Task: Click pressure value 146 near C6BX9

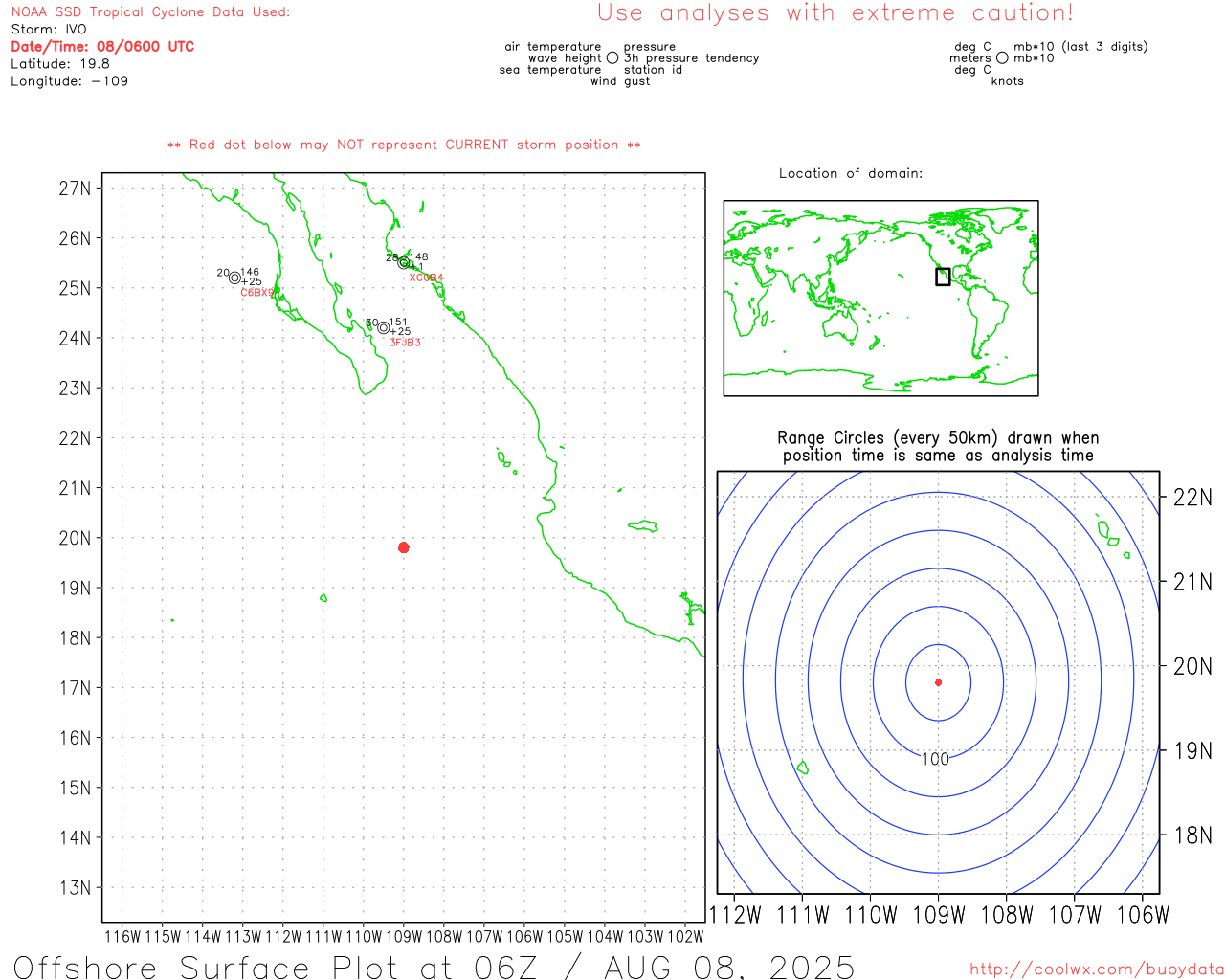Action: point(250,273)
